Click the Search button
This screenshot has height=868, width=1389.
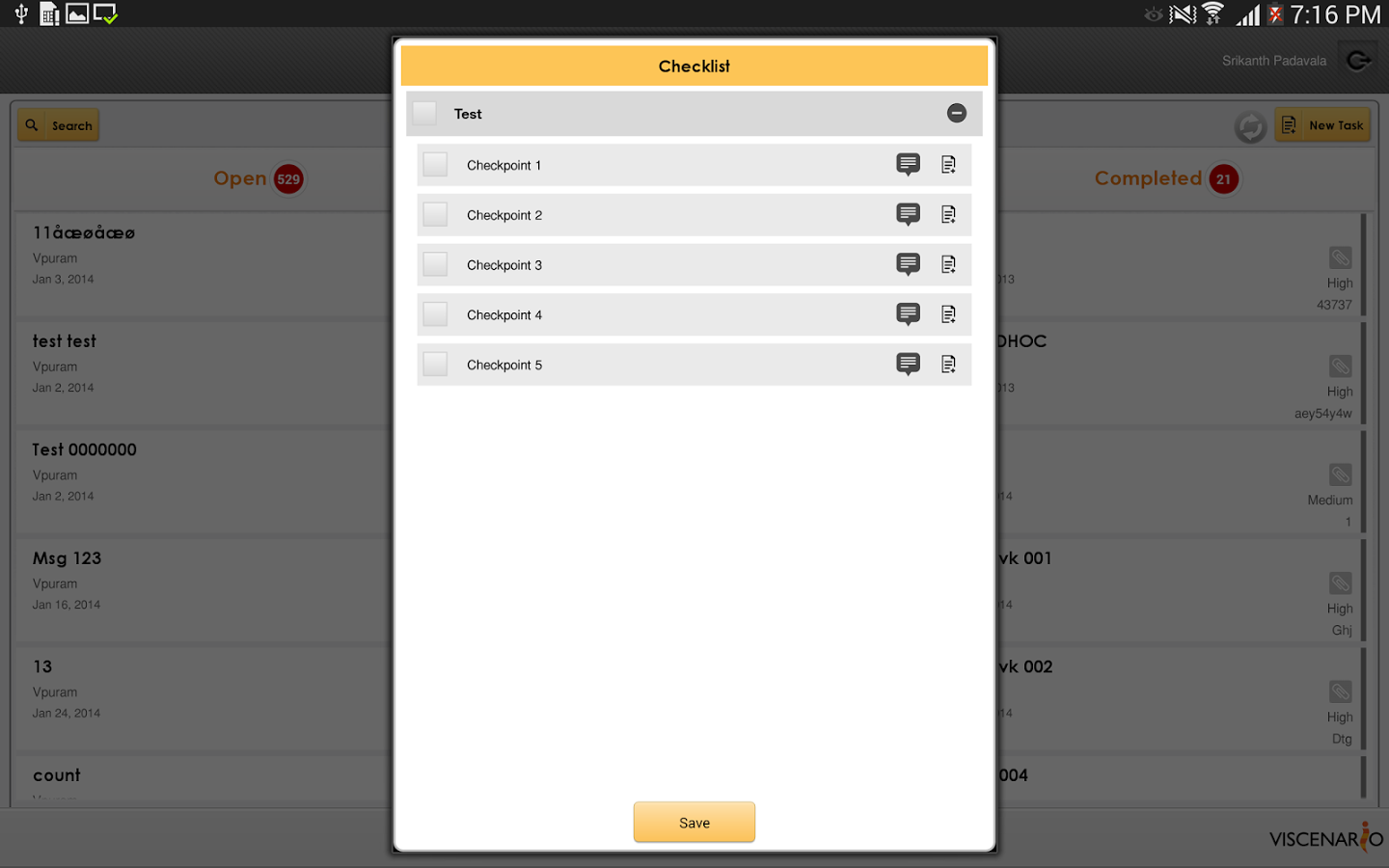pyautogui.click(x=59, y=125)
